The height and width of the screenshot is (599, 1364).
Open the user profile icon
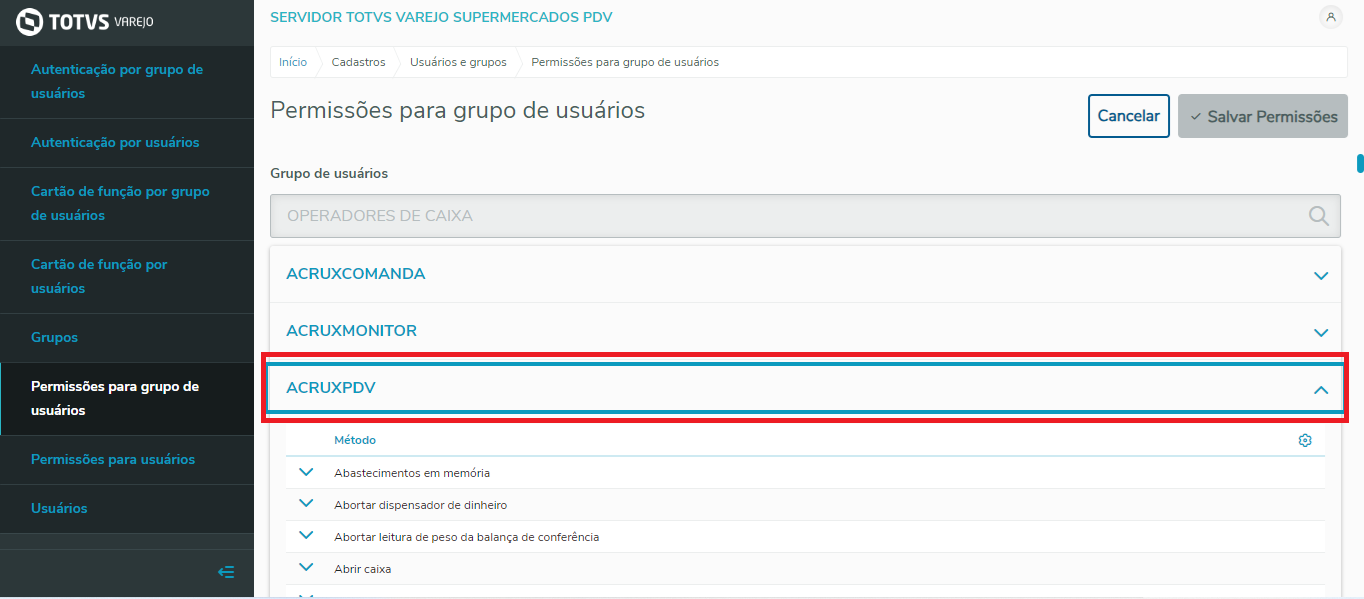coord(1330,17)
